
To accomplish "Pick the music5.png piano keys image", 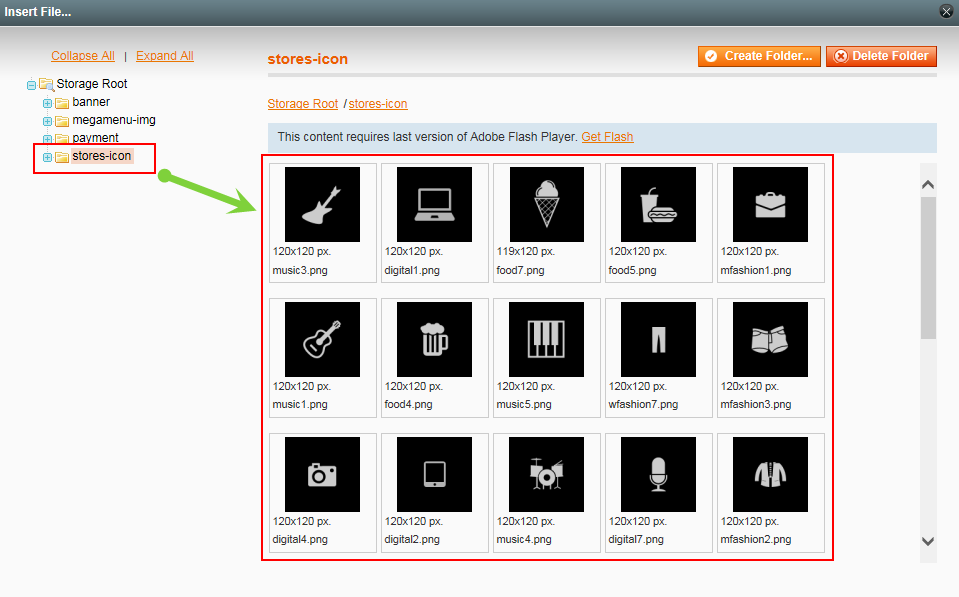I will (x=546, y=339).
